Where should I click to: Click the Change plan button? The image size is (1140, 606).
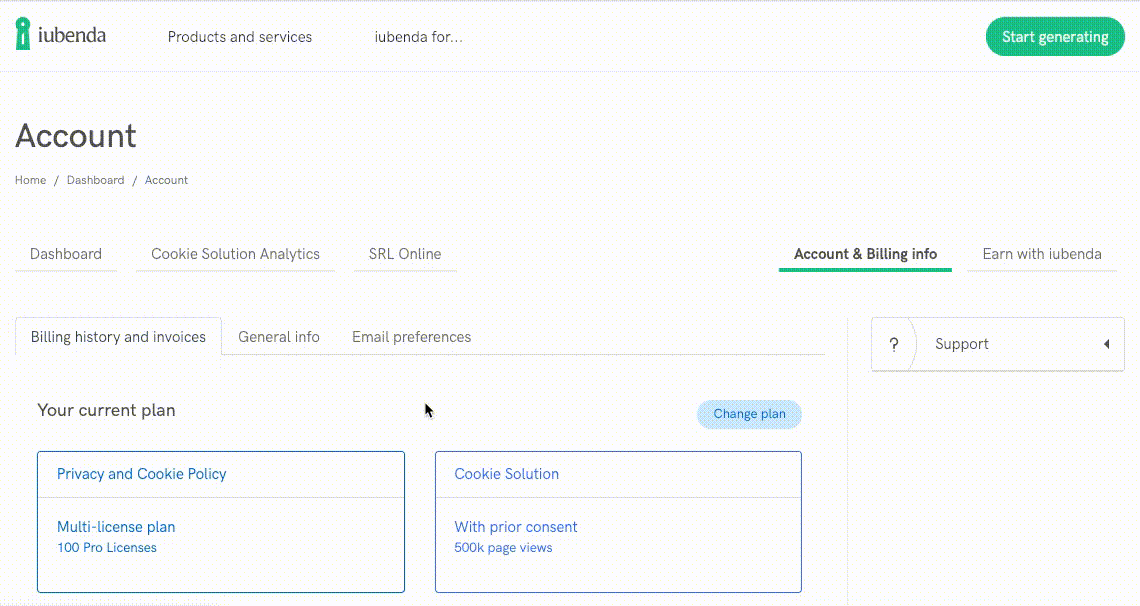(749, 413)
